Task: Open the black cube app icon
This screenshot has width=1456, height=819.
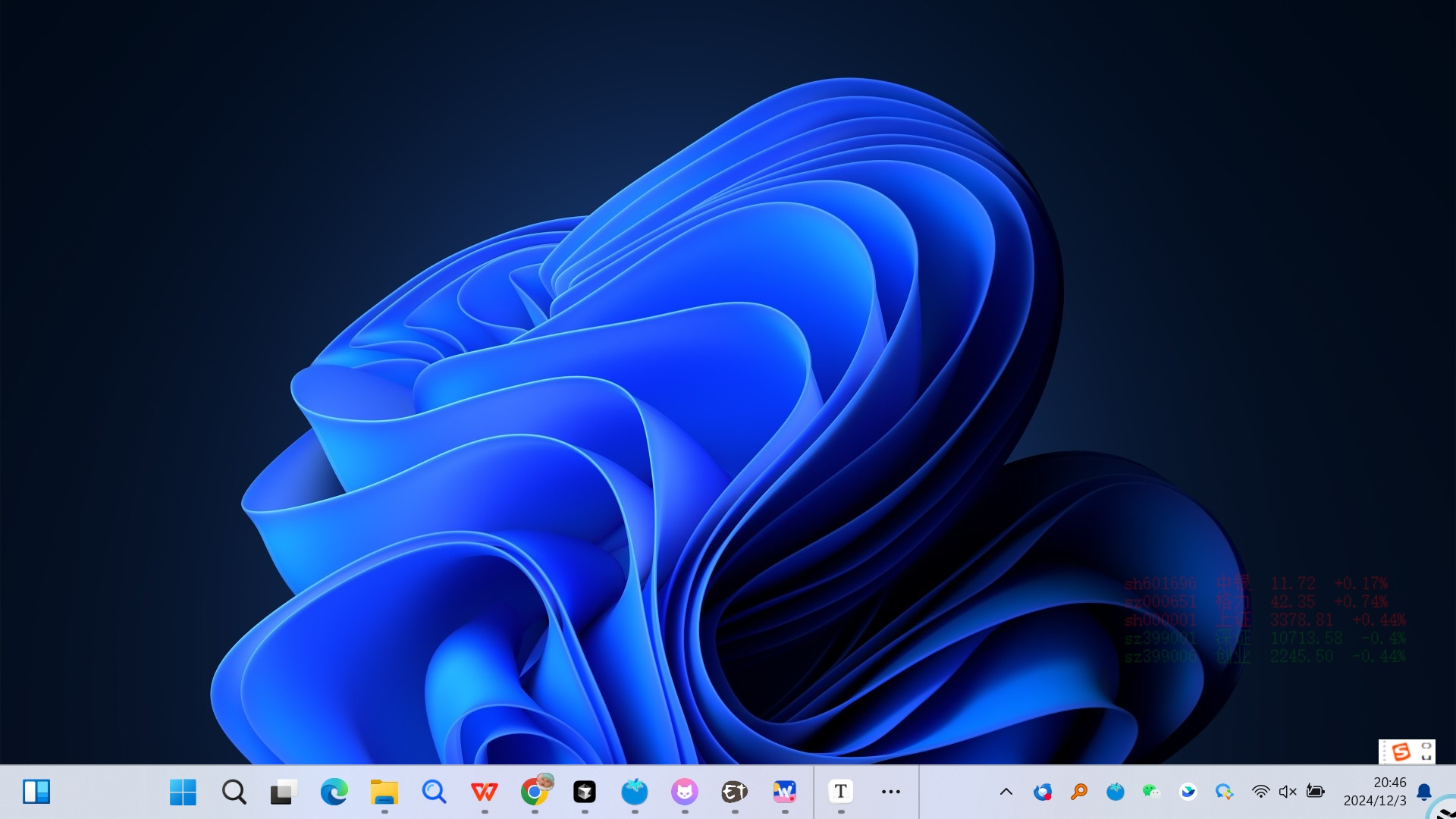Action: (x=584, y=792)
